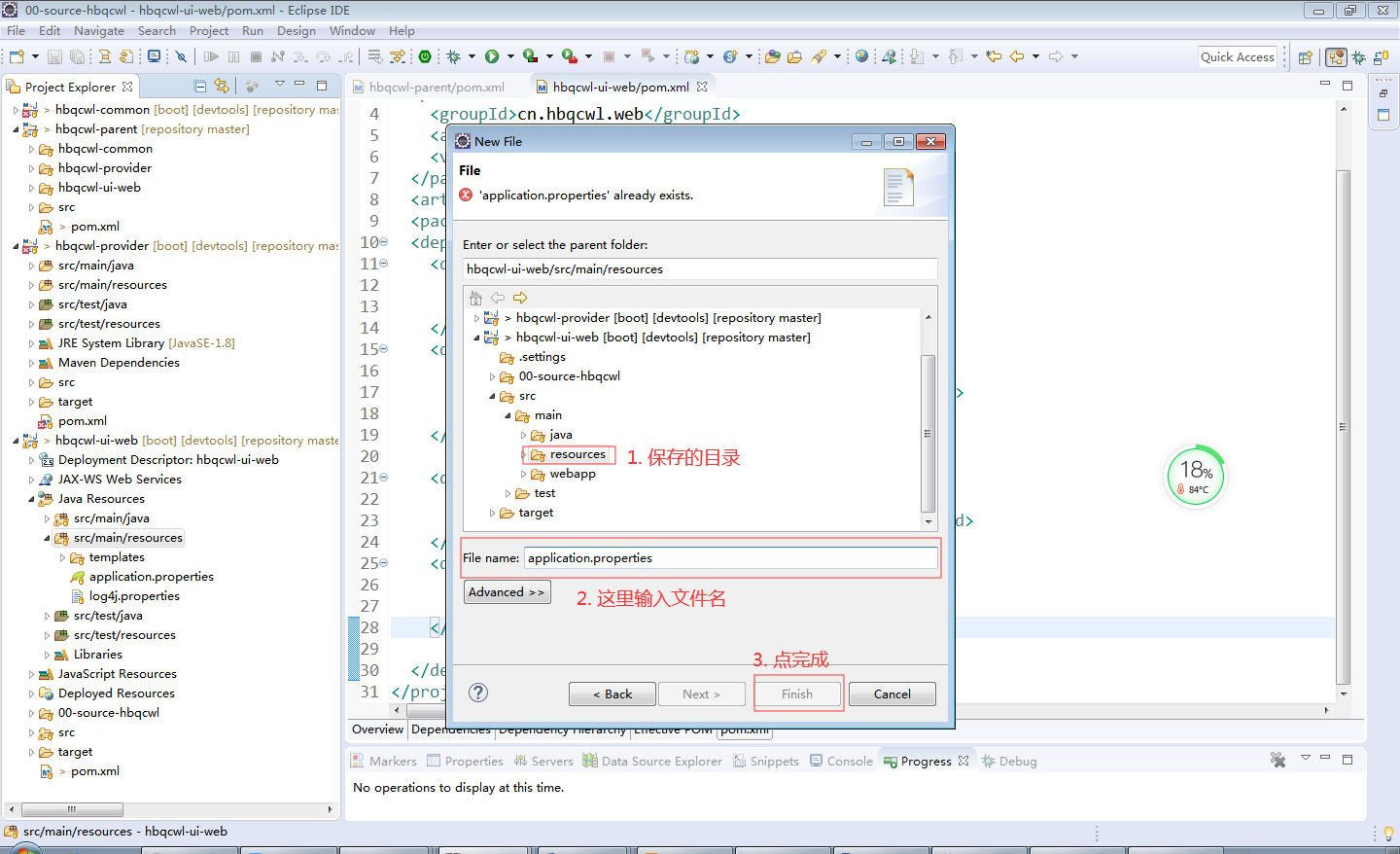Click the editor vertical scrollbar
The image size is (1400, 854).
coord(1344,428)
